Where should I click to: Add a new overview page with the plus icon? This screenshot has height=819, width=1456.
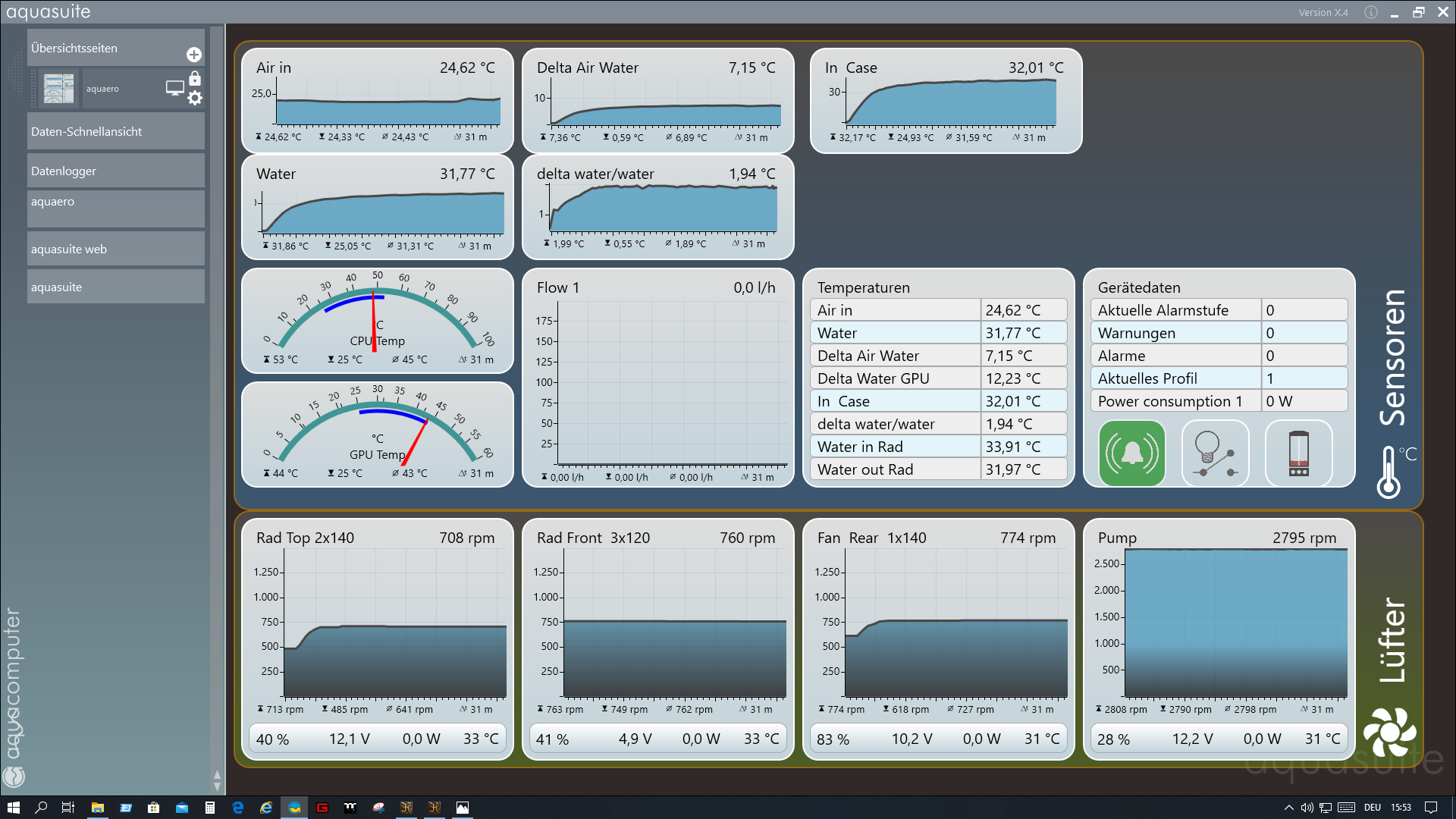pos(194,55)
